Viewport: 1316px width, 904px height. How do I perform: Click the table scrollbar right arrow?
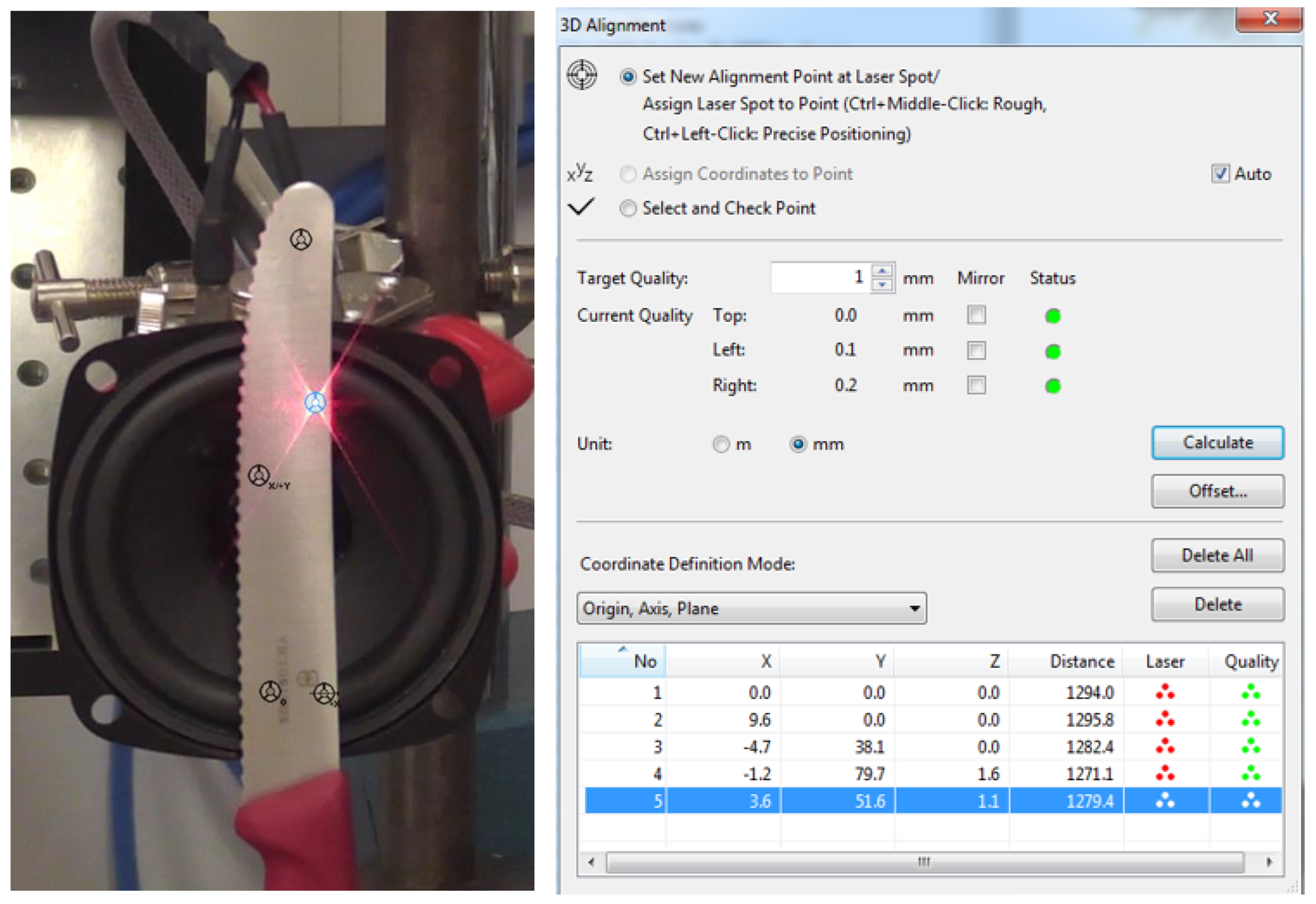(x=1269, y=862)
